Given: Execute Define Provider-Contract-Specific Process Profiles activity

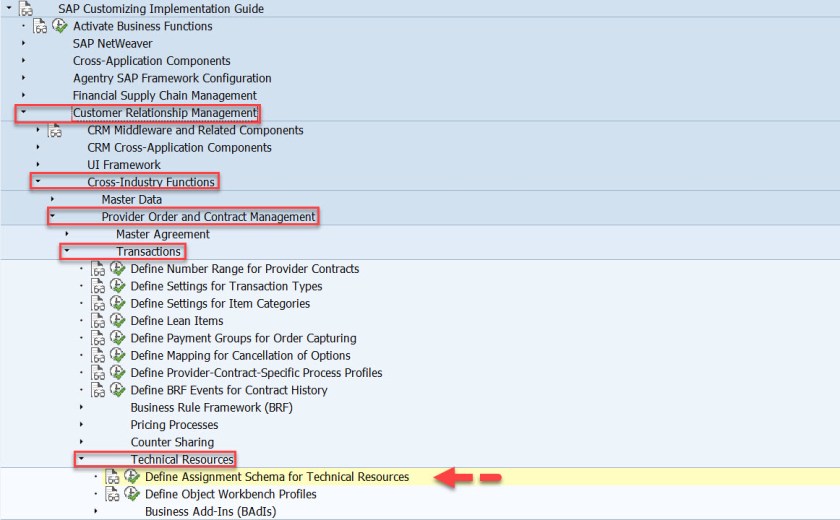Looking at the screenshot, I should [x=117, y=372].
